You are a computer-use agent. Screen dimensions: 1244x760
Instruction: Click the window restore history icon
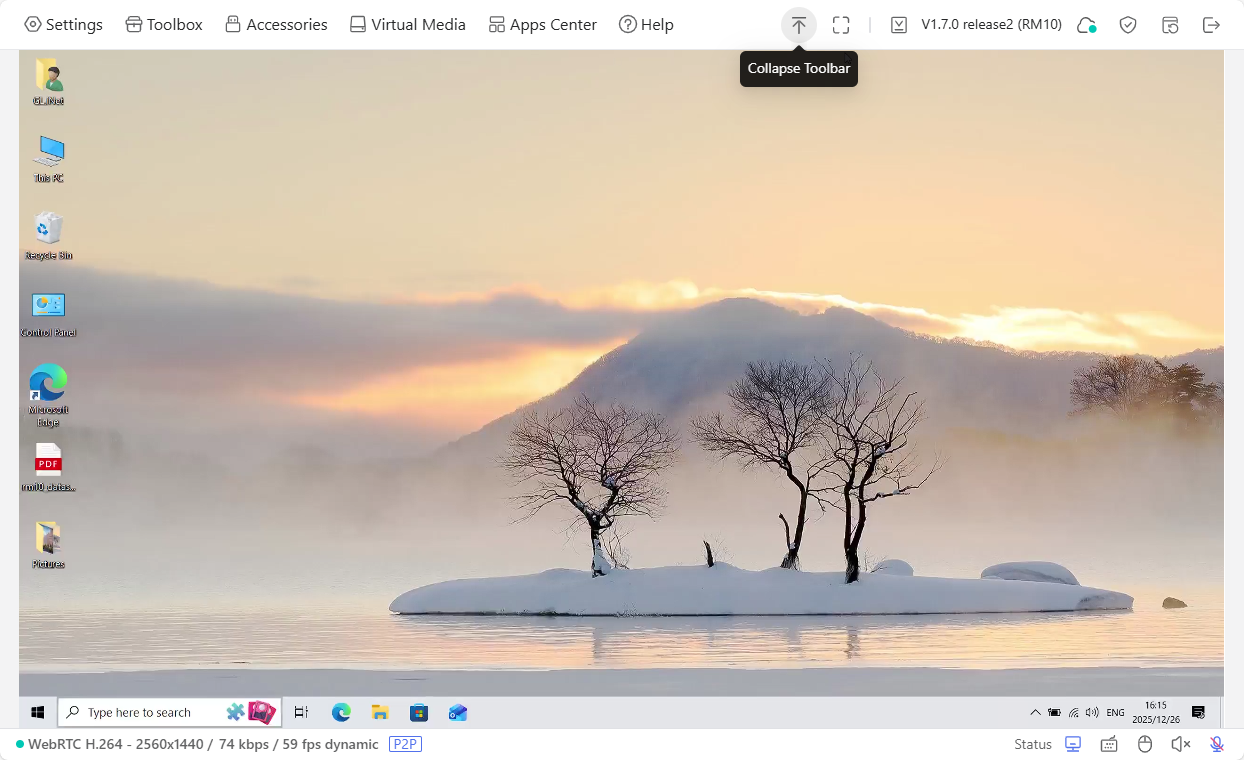[x=1170, y=25]
